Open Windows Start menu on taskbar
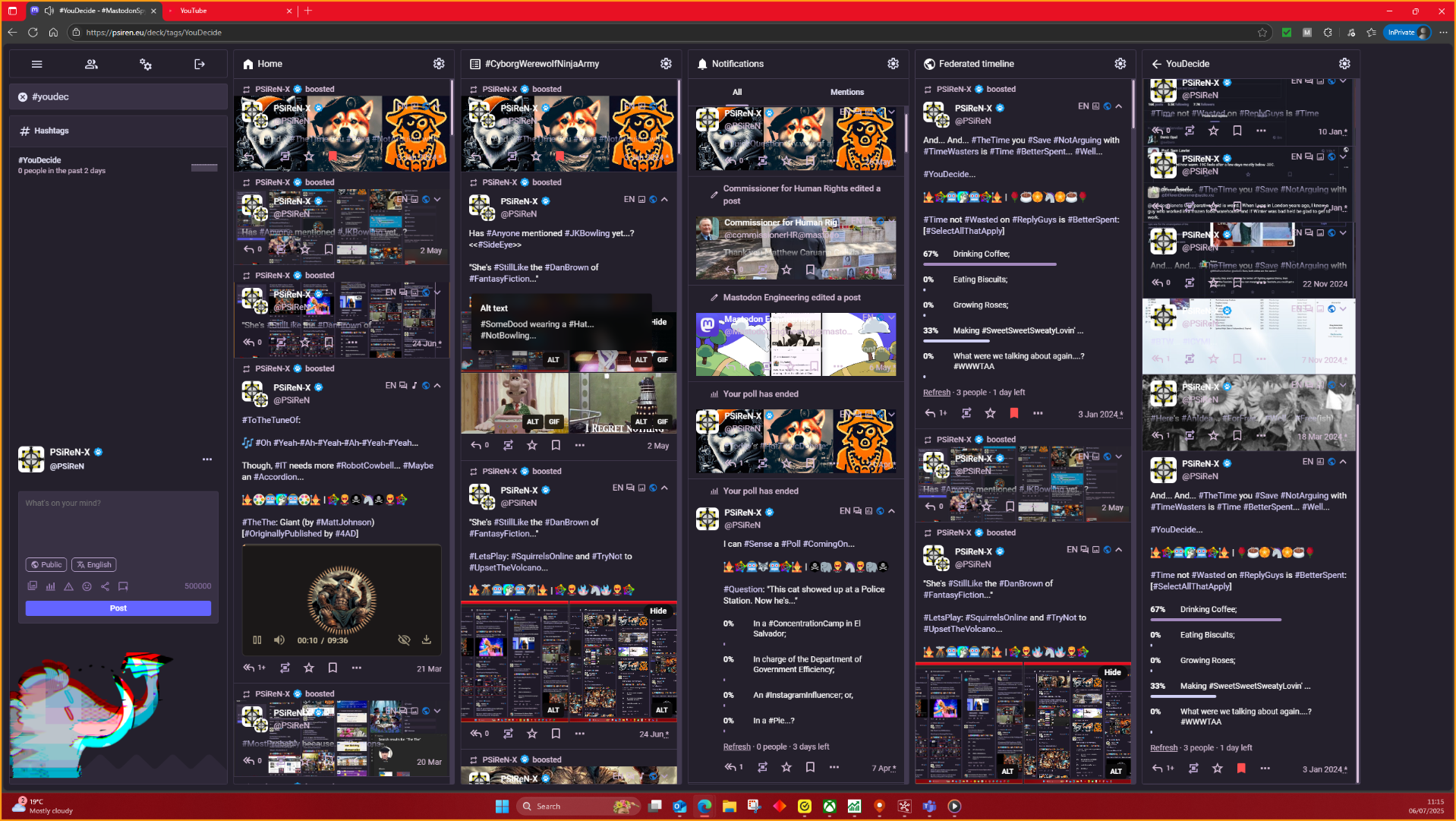 (502, 807)
